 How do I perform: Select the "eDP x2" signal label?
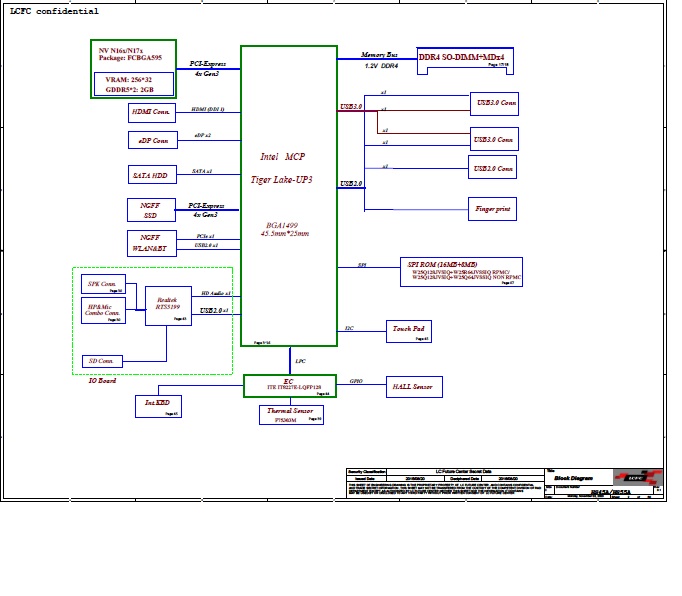[x=203, y=135]
